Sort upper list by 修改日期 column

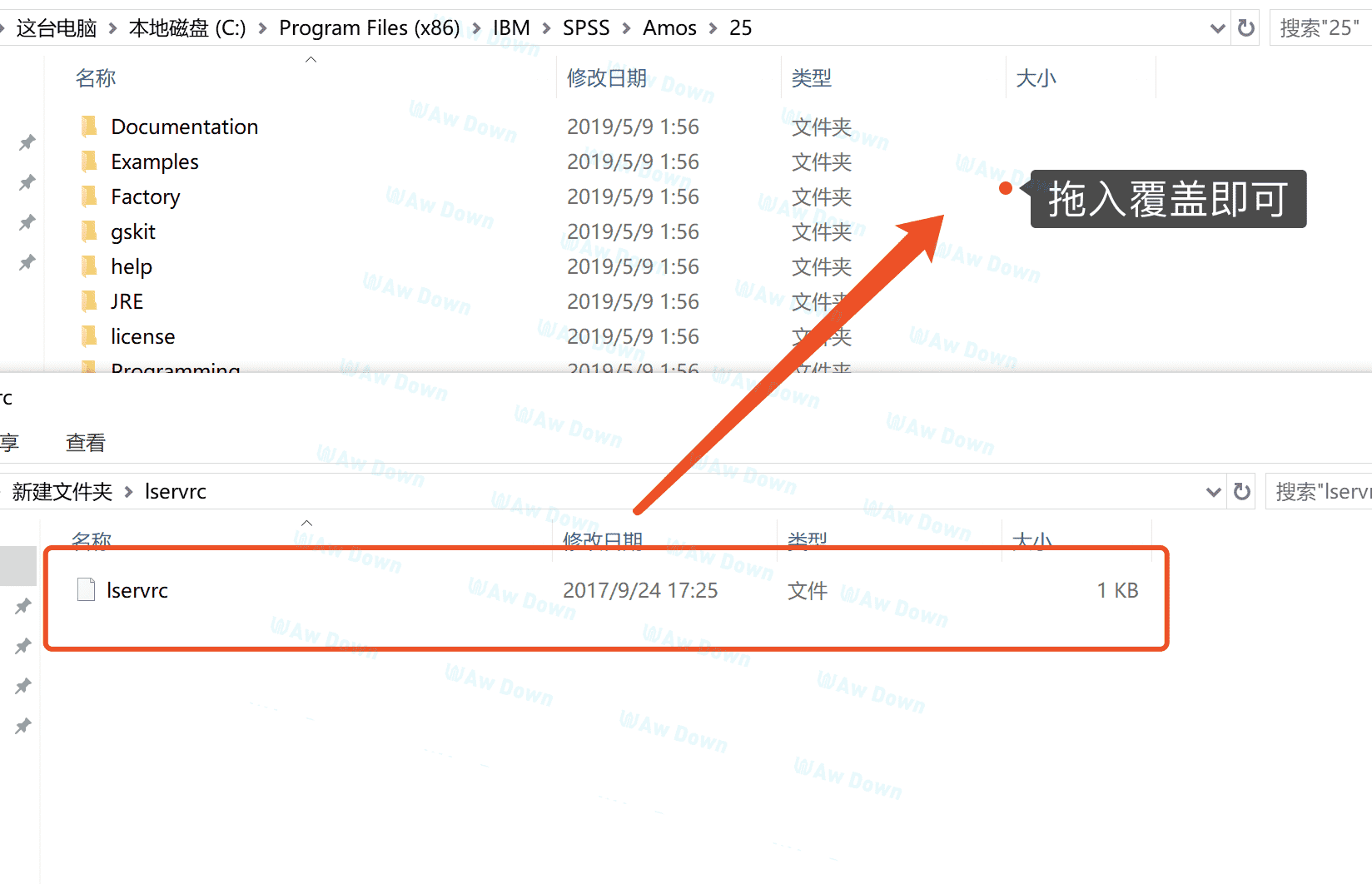tap(607, 78)
